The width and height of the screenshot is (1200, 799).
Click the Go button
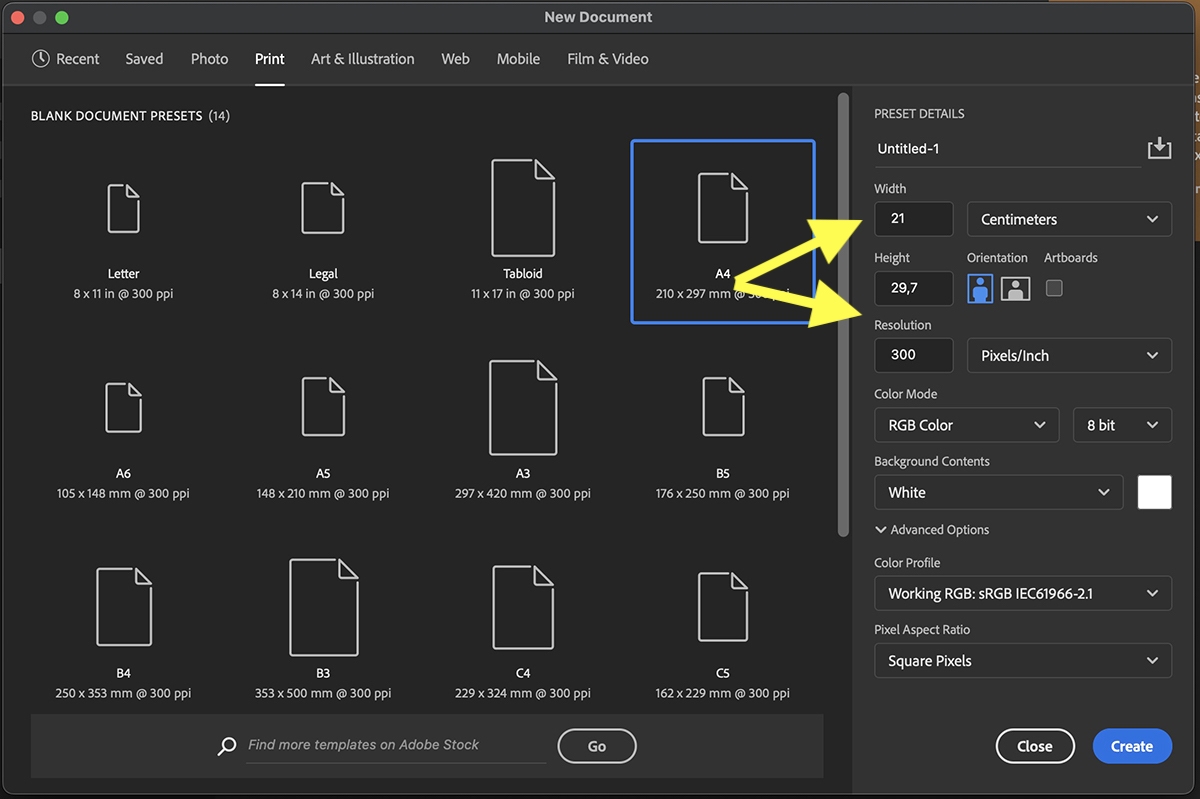coord(597,746)
